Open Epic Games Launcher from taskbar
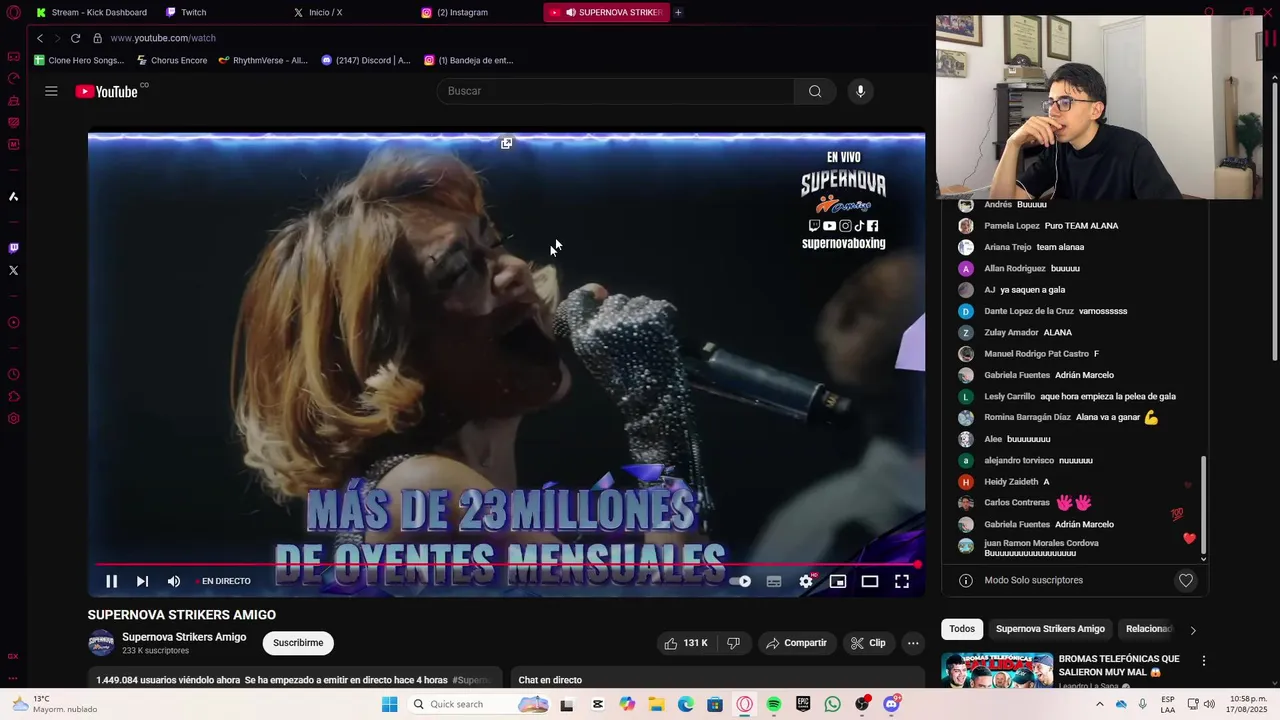This screenshot has height=720, width=1280. click(x=803, y=704)
